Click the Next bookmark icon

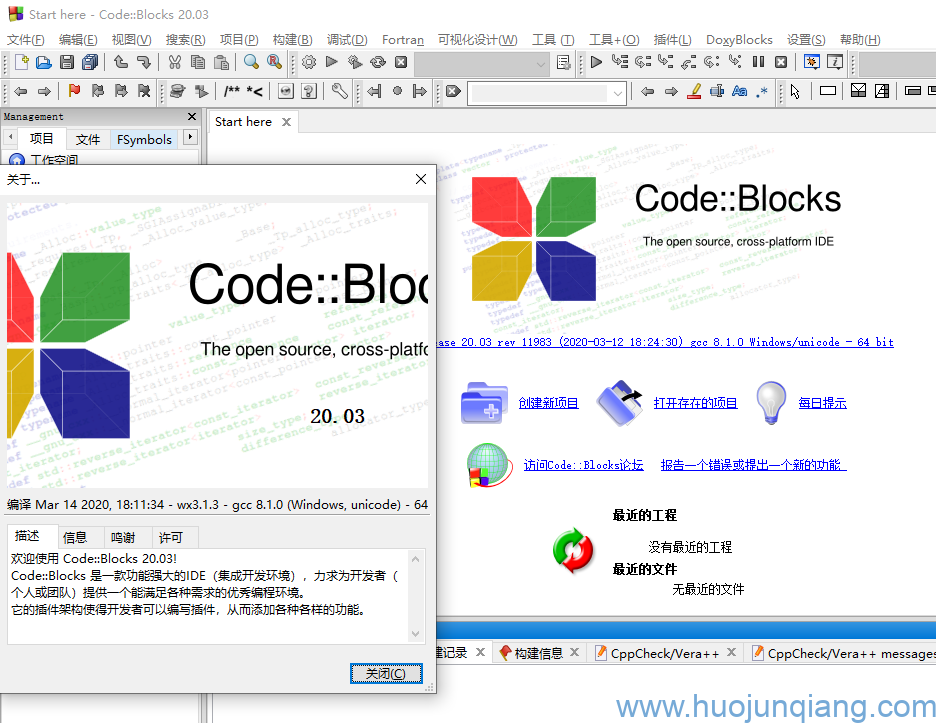pyautogui.click(x=121, y=91)
